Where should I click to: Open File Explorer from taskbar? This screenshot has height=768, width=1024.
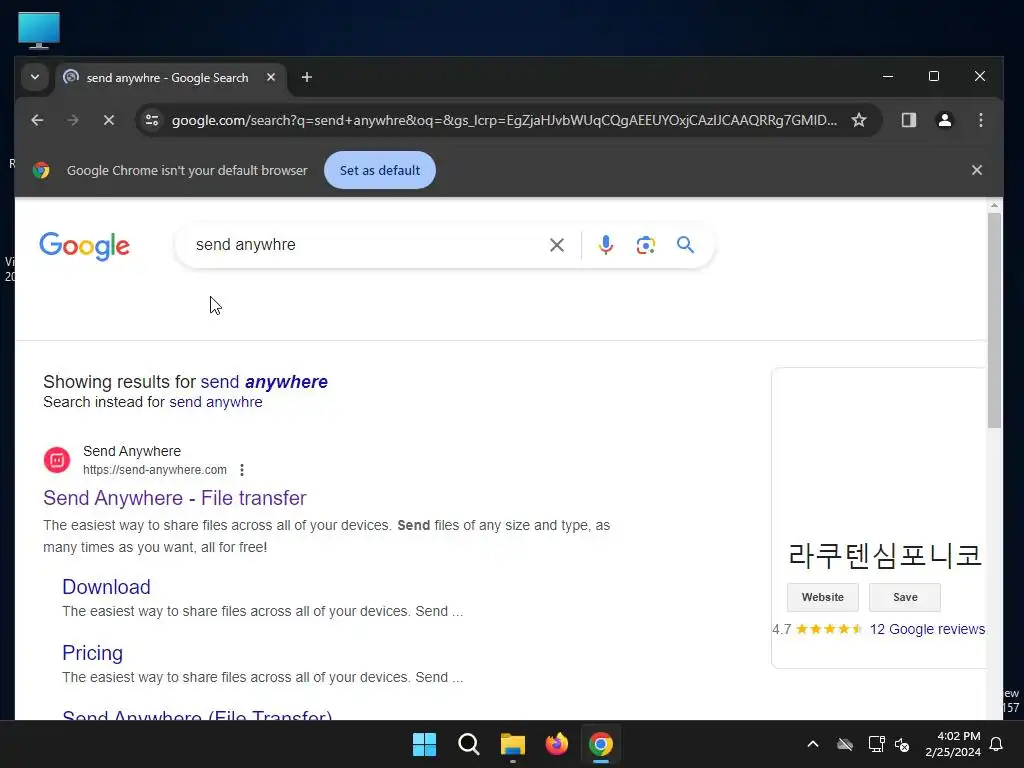point(513,744)
